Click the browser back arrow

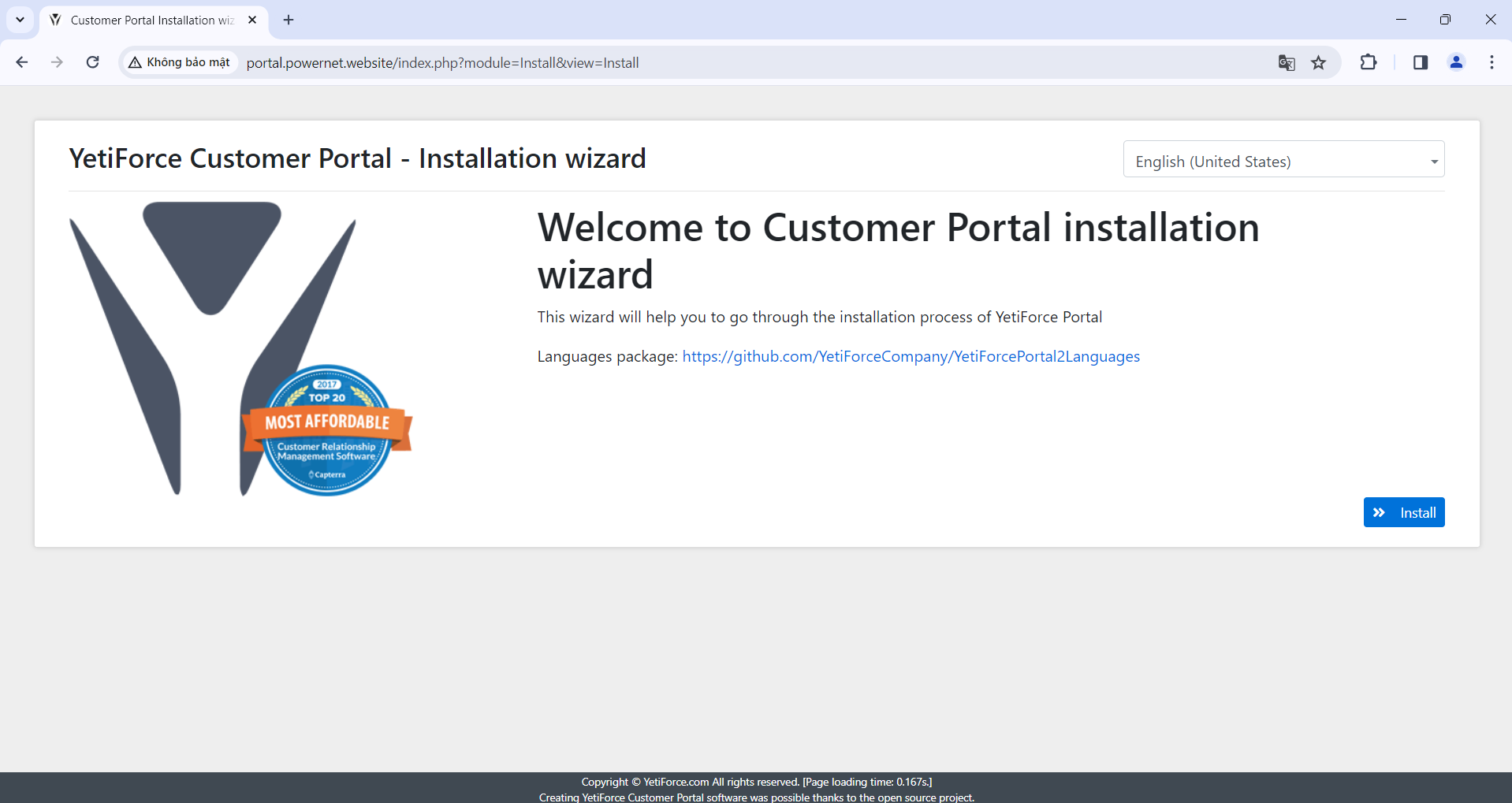(22, 62)
